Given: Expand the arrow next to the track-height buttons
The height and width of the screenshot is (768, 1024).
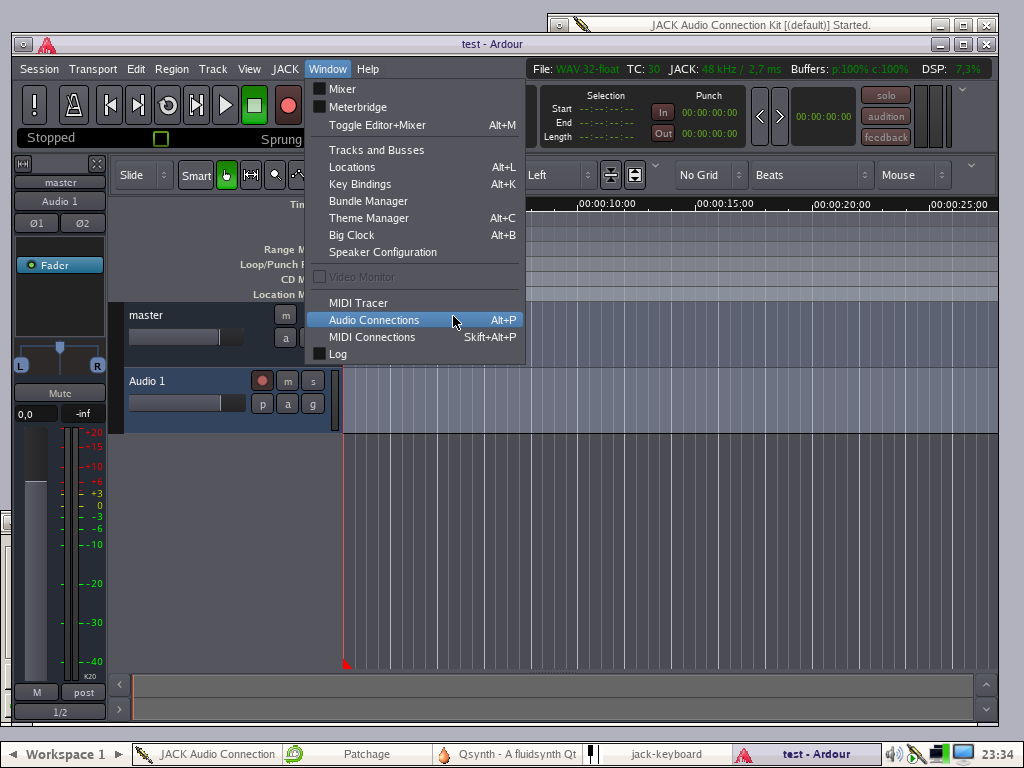Looking at the screenshot, I should click(x=656, y=166).
